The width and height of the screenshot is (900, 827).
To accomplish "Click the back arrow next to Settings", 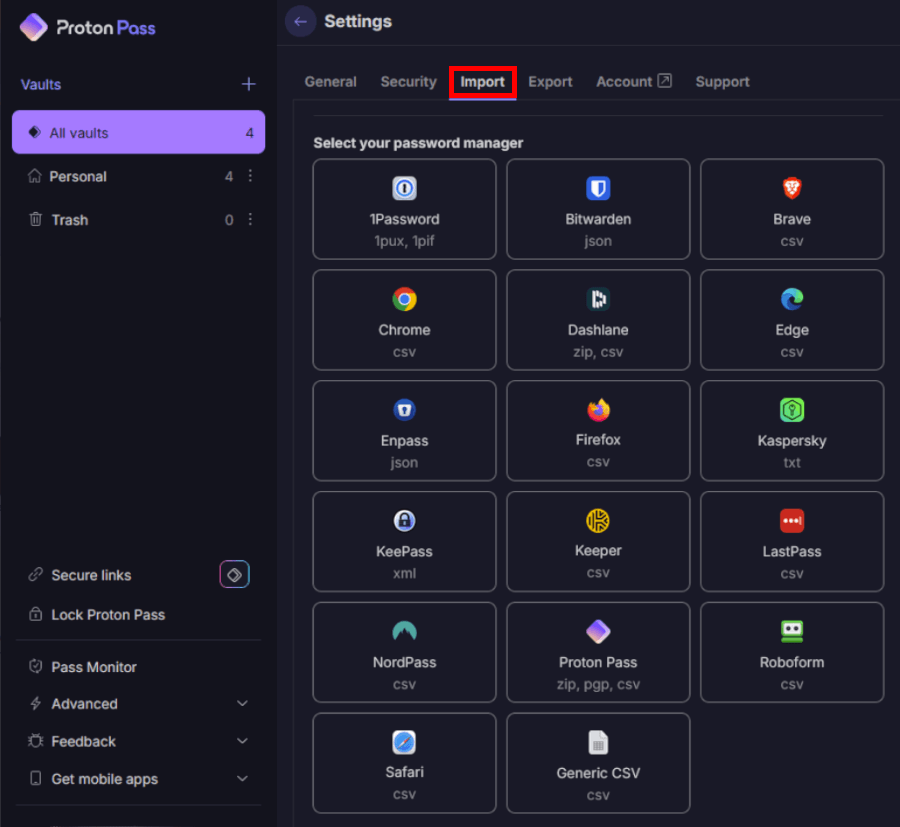I will [300, 21].
